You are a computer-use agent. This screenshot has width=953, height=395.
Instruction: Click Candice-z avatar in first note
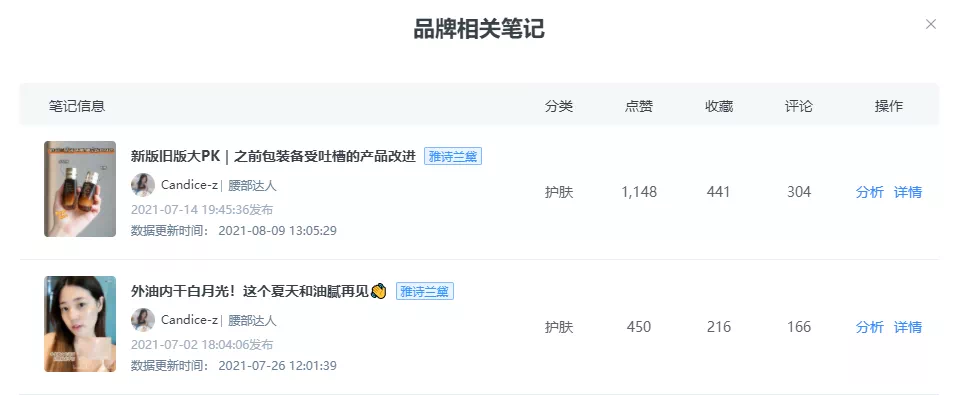(143, 185)
